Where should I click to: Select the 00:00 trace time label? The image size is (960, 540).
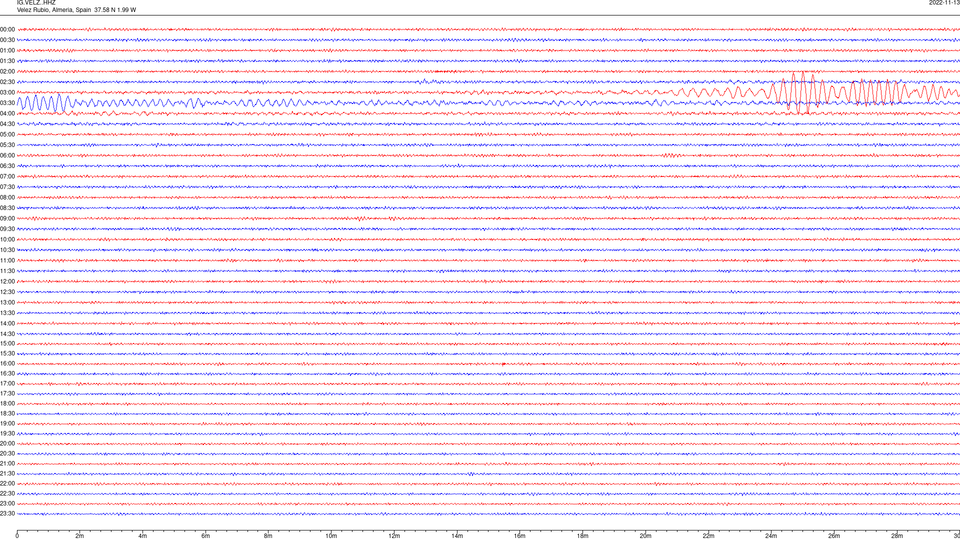(x=7, y=29)
